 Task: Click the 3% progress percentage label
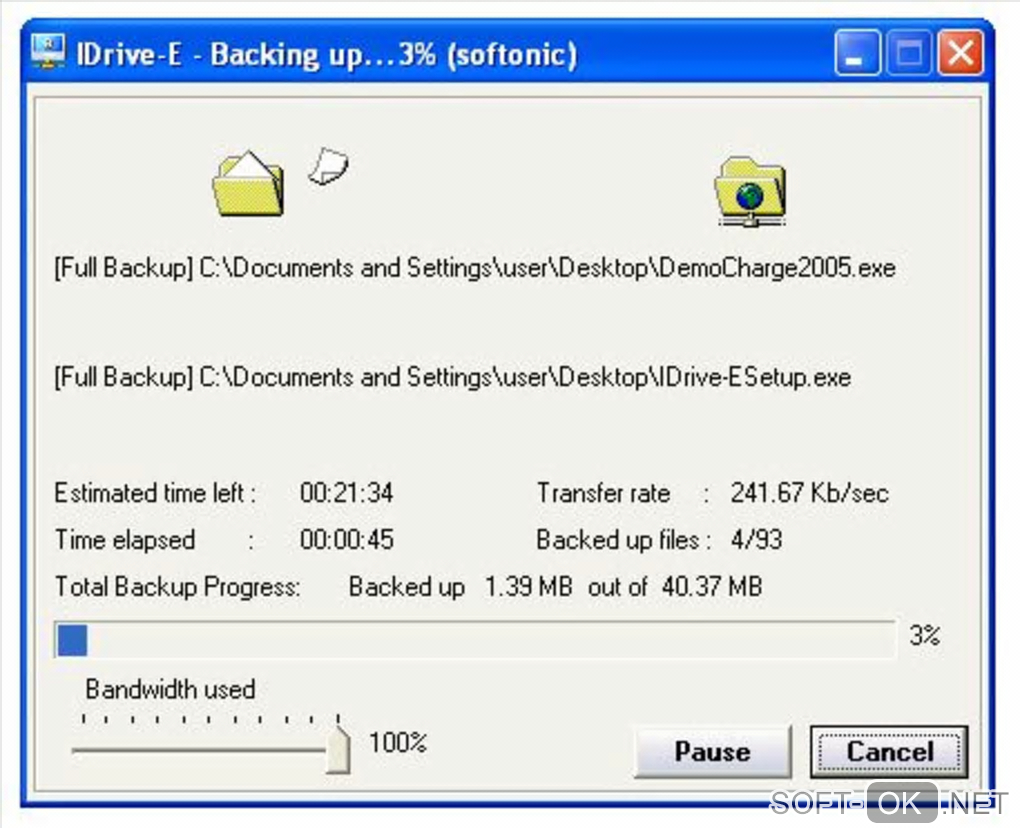(924, 635)
